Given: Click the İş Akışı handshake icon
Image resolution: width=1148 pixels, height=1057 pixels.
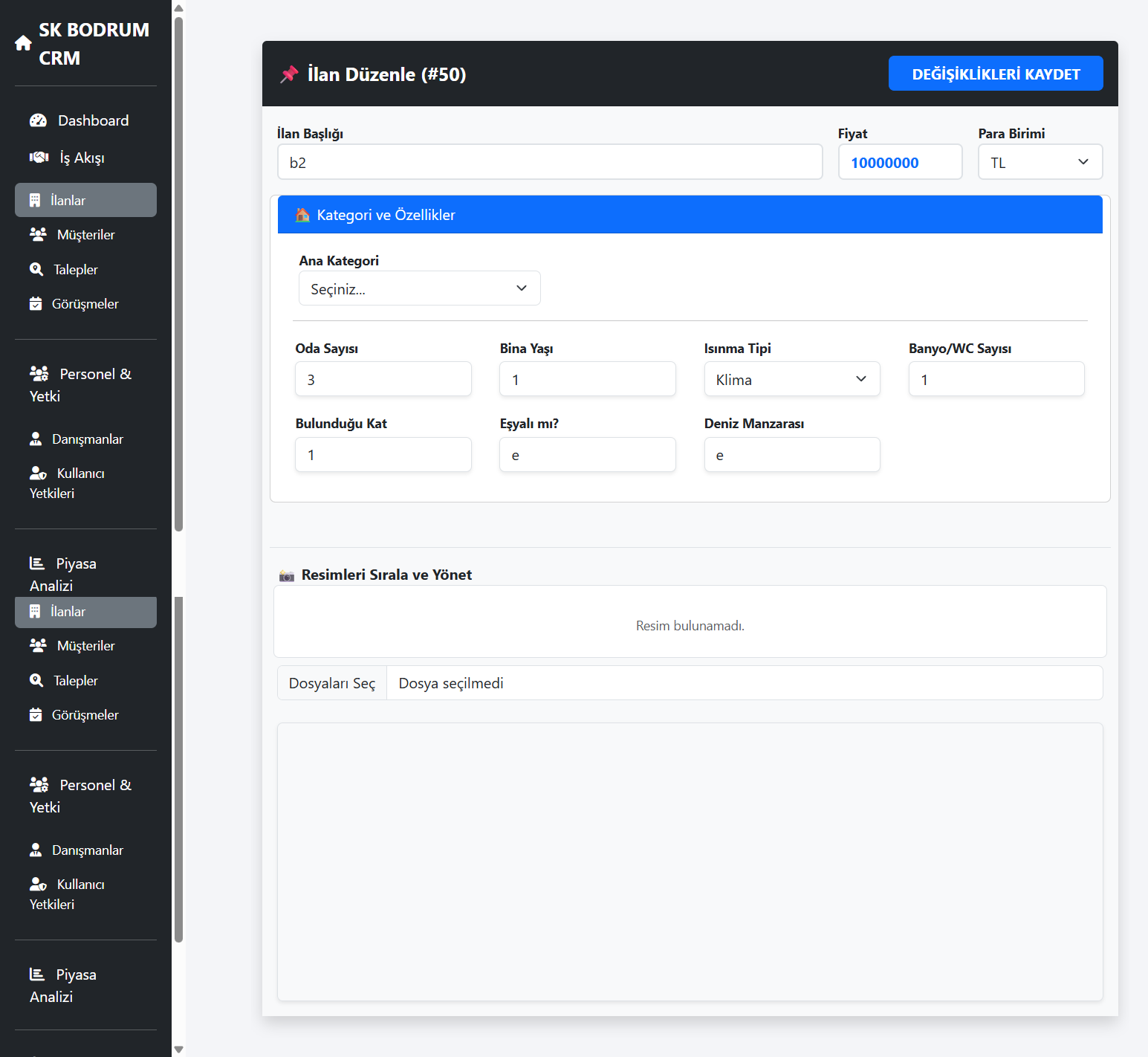Looking at the screenshot, I should coord(39,158).
